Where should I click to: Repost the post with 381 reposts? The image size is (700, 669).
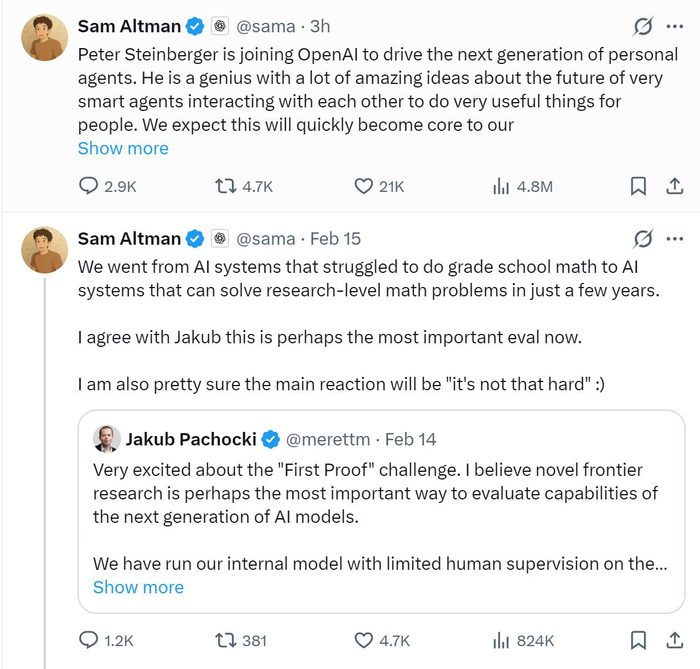227,640
